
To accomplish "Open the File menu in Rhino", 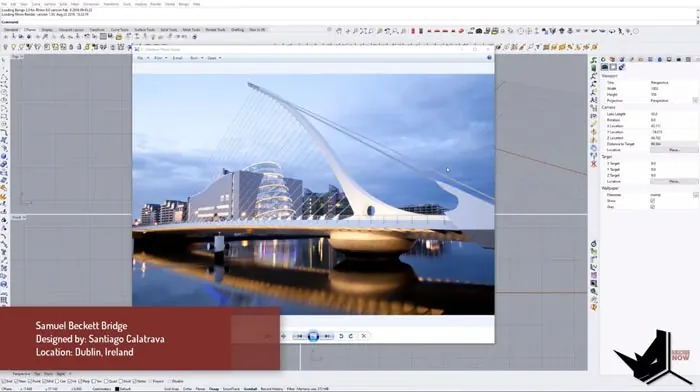I will tap(4, 4).
